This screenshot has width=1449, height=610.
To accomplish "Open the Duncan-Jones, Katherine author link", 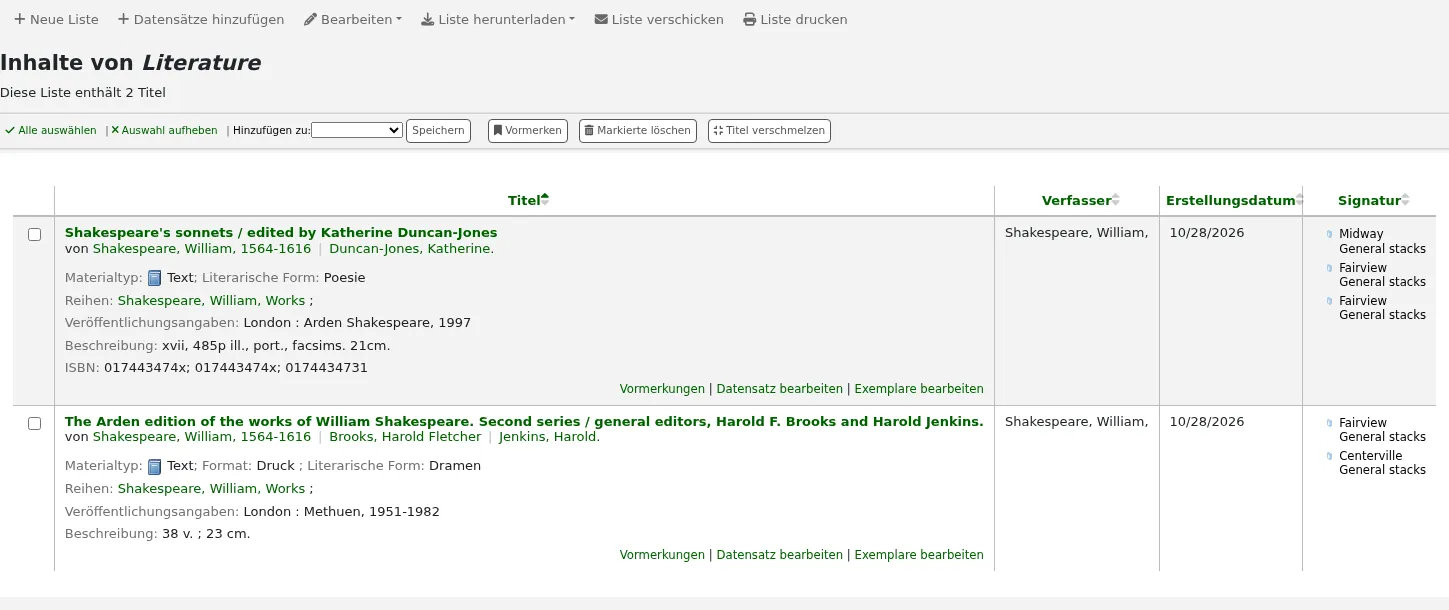I will [411, 248].
